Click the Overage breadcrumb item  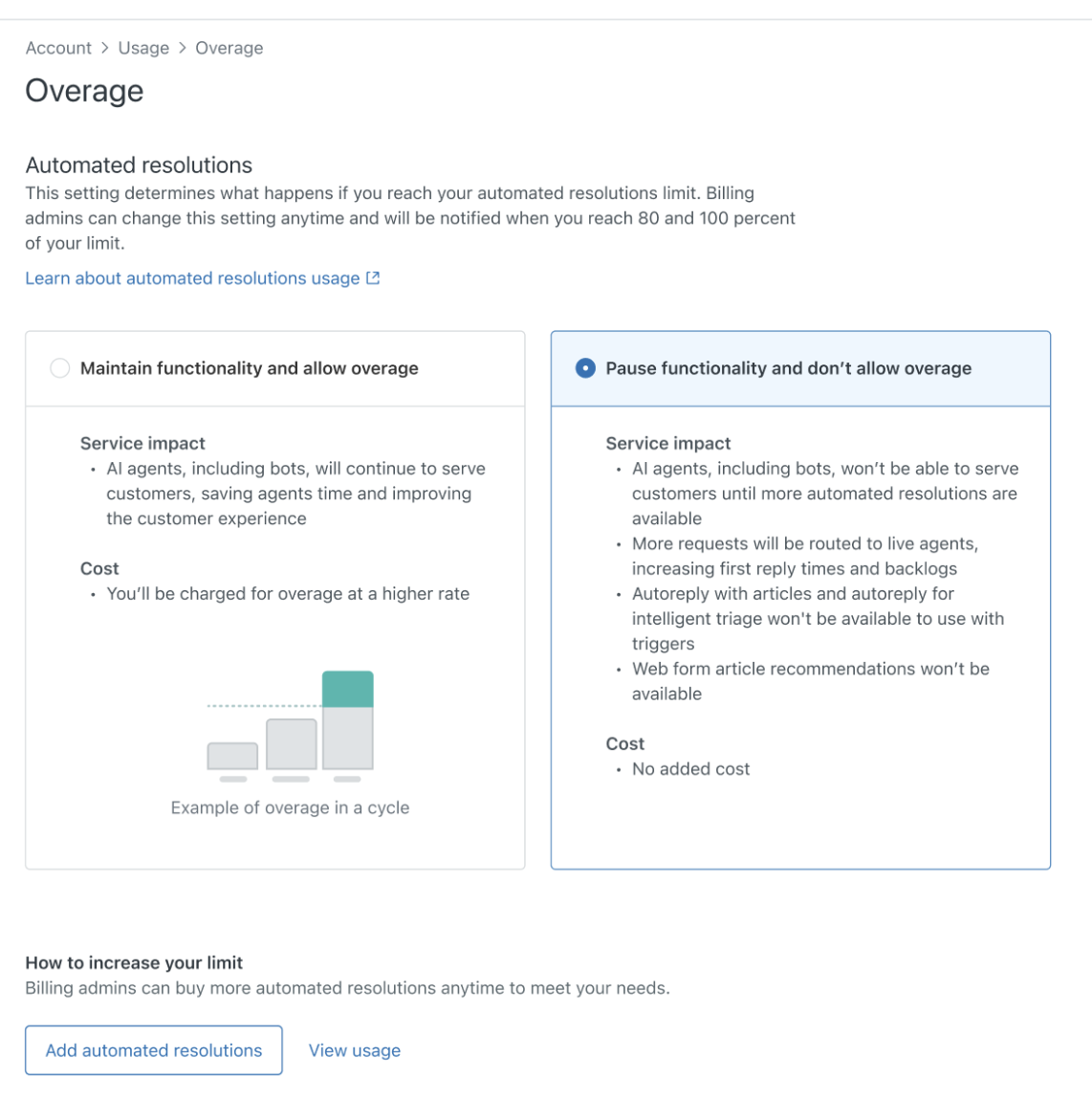click(x=229, y=48)
